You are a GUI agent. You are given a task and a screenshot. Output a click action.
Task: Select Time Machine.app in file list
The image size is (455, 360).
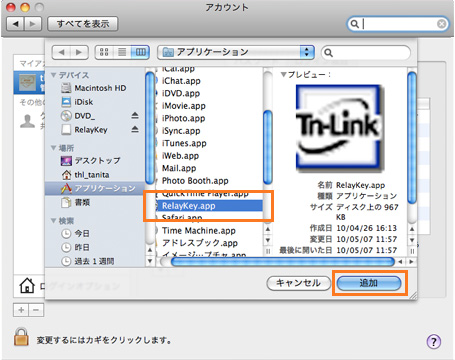tap(209, 231)
